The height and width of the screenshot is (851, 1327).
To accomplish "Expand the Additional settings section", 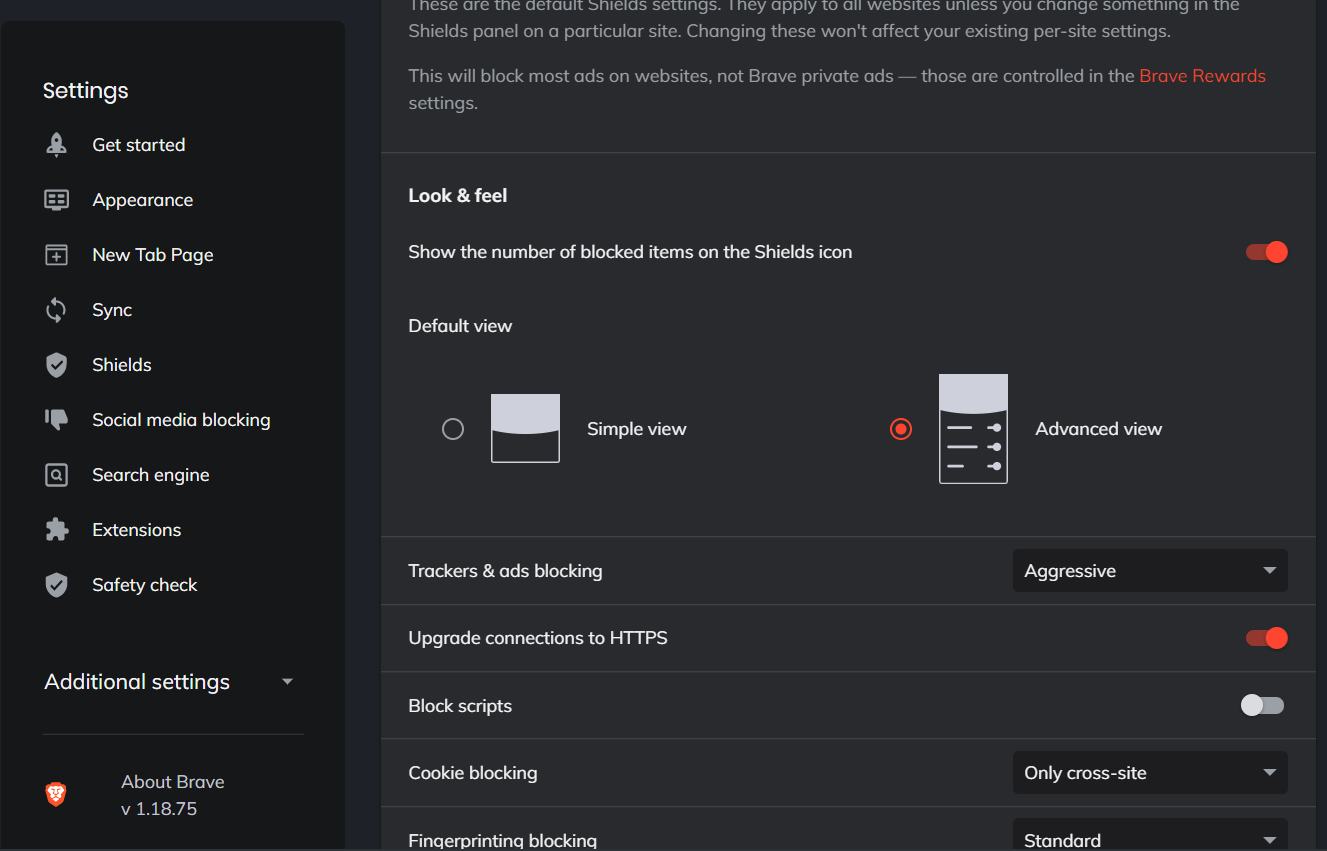I will pyautogui.click(x=169, y=682).
